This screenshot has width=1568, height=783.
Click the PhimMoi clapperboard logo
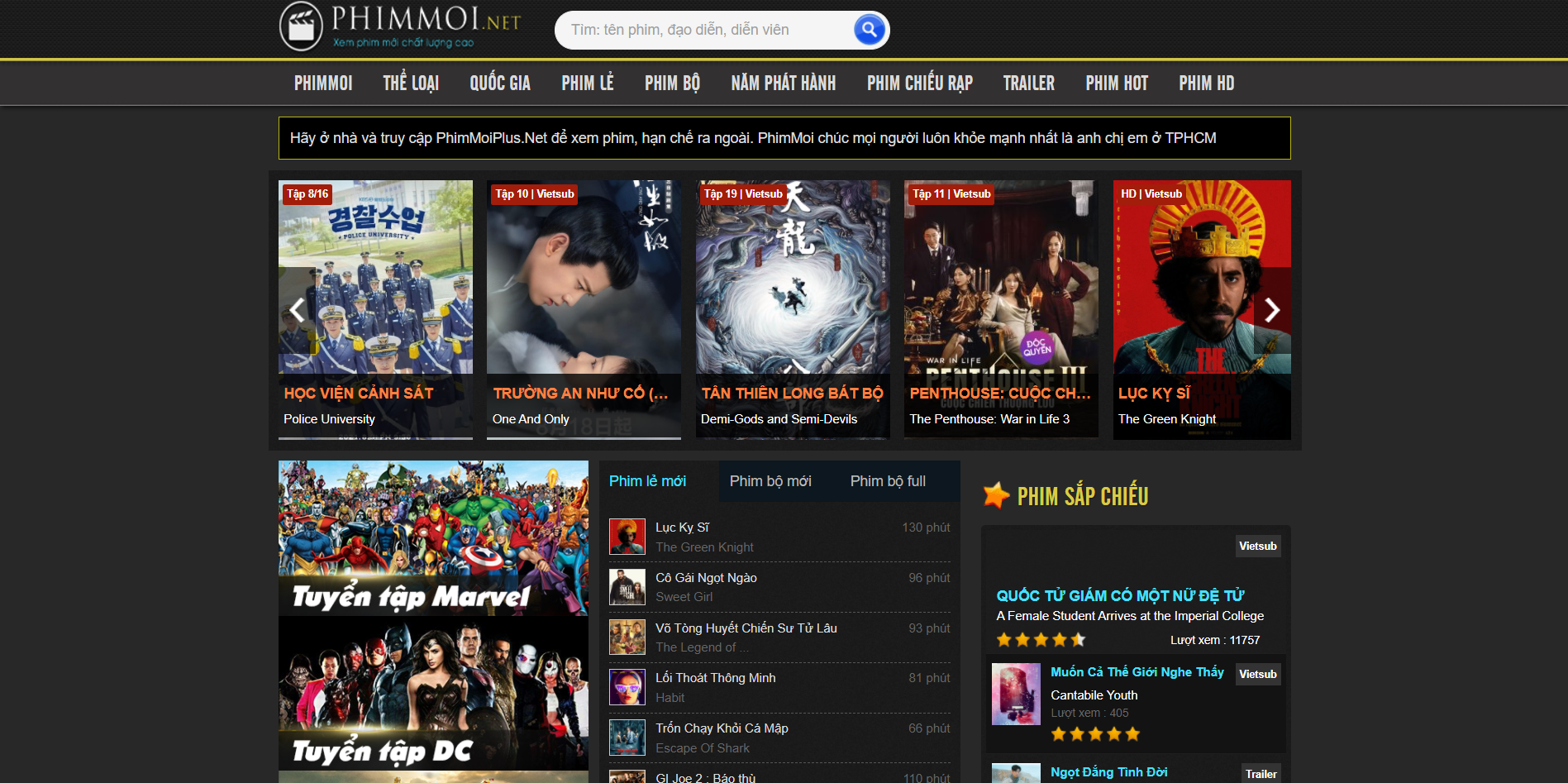302,26
